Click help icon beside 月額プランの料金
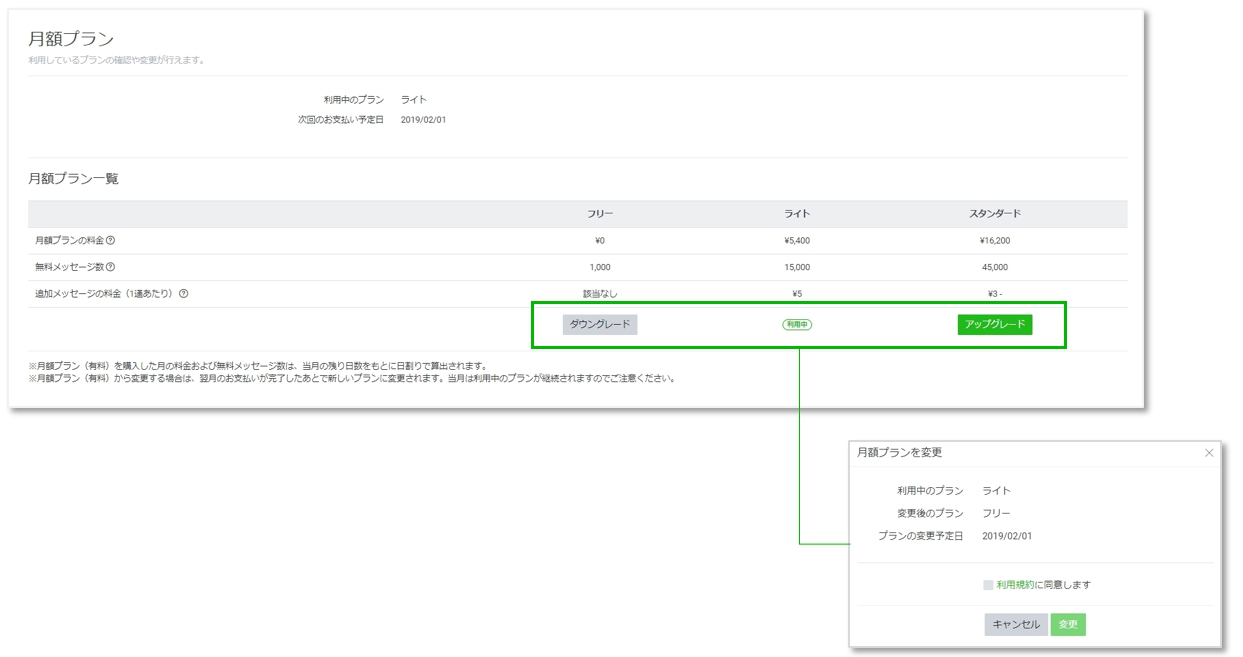 pos(111,241)
